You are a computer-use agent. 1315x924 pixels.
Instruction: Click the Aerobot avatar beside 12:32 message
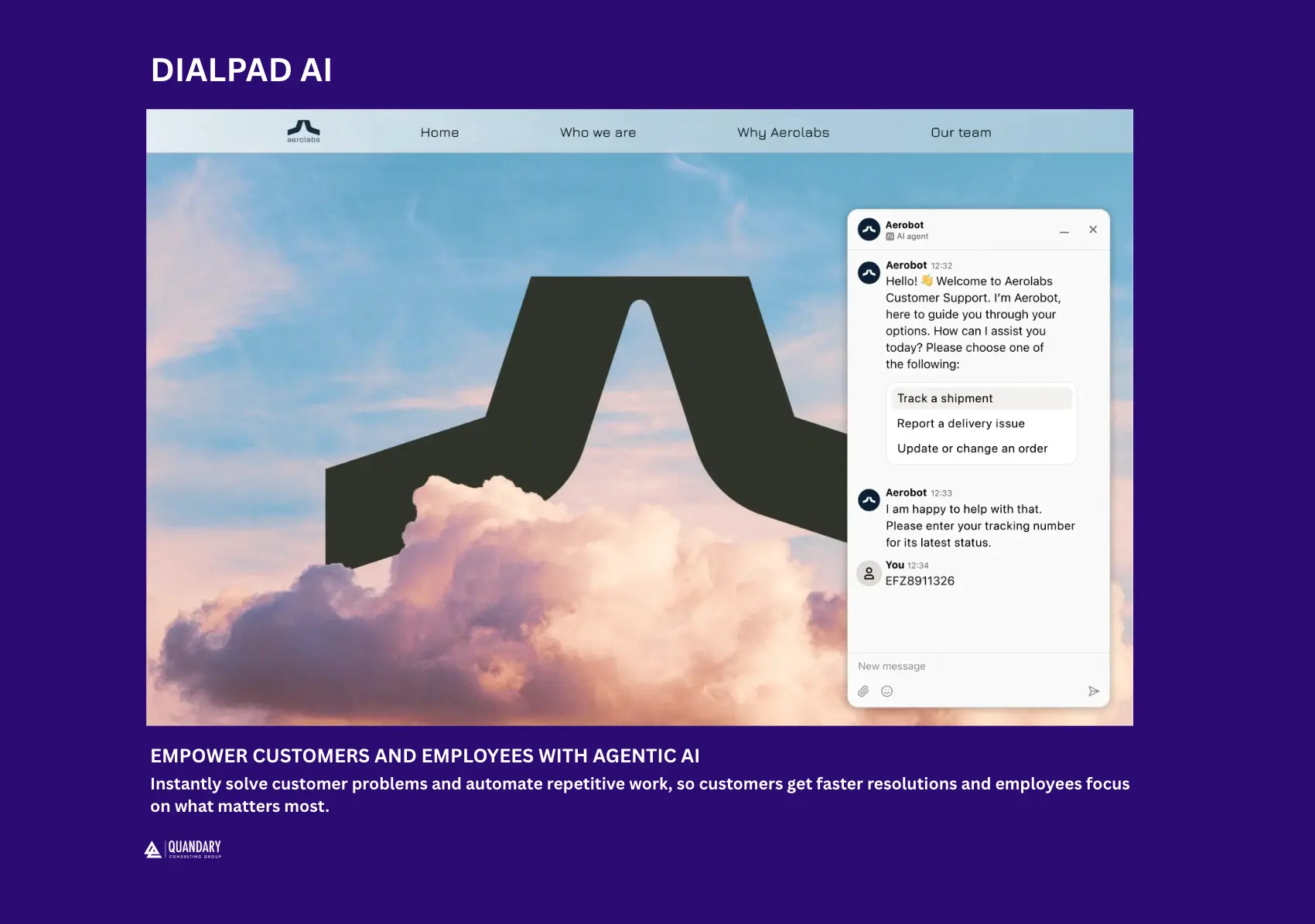coord(869,273)
